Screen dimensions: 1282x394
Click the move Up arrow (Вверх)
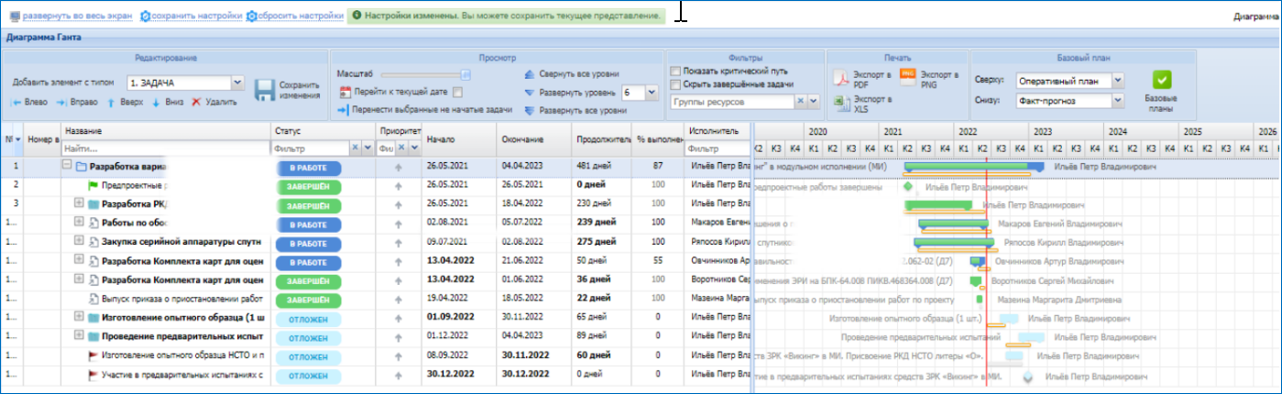pos(111,103)
